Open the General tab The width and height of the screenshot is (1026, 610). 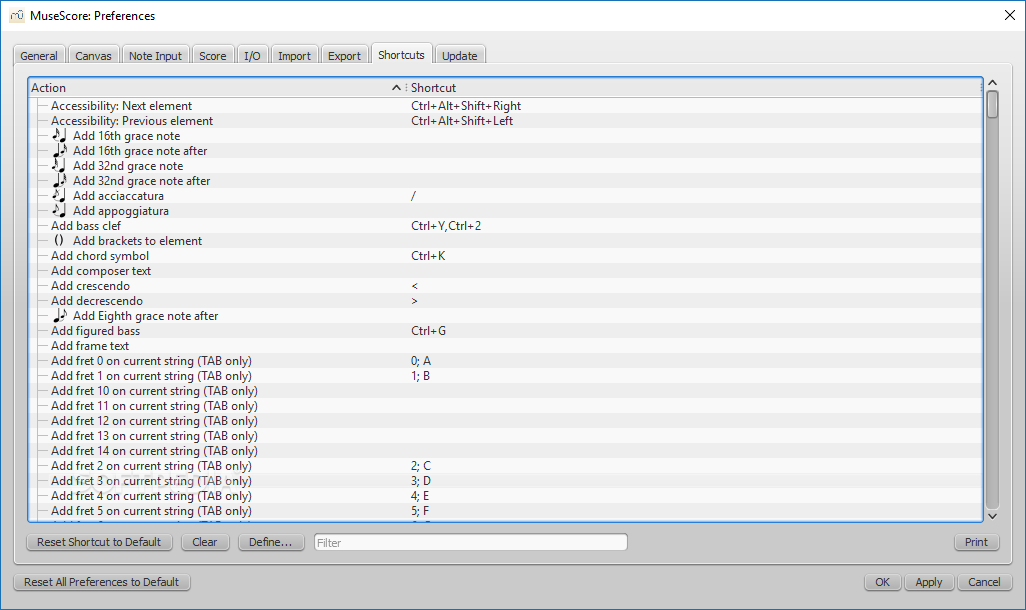tap(39, 56)
